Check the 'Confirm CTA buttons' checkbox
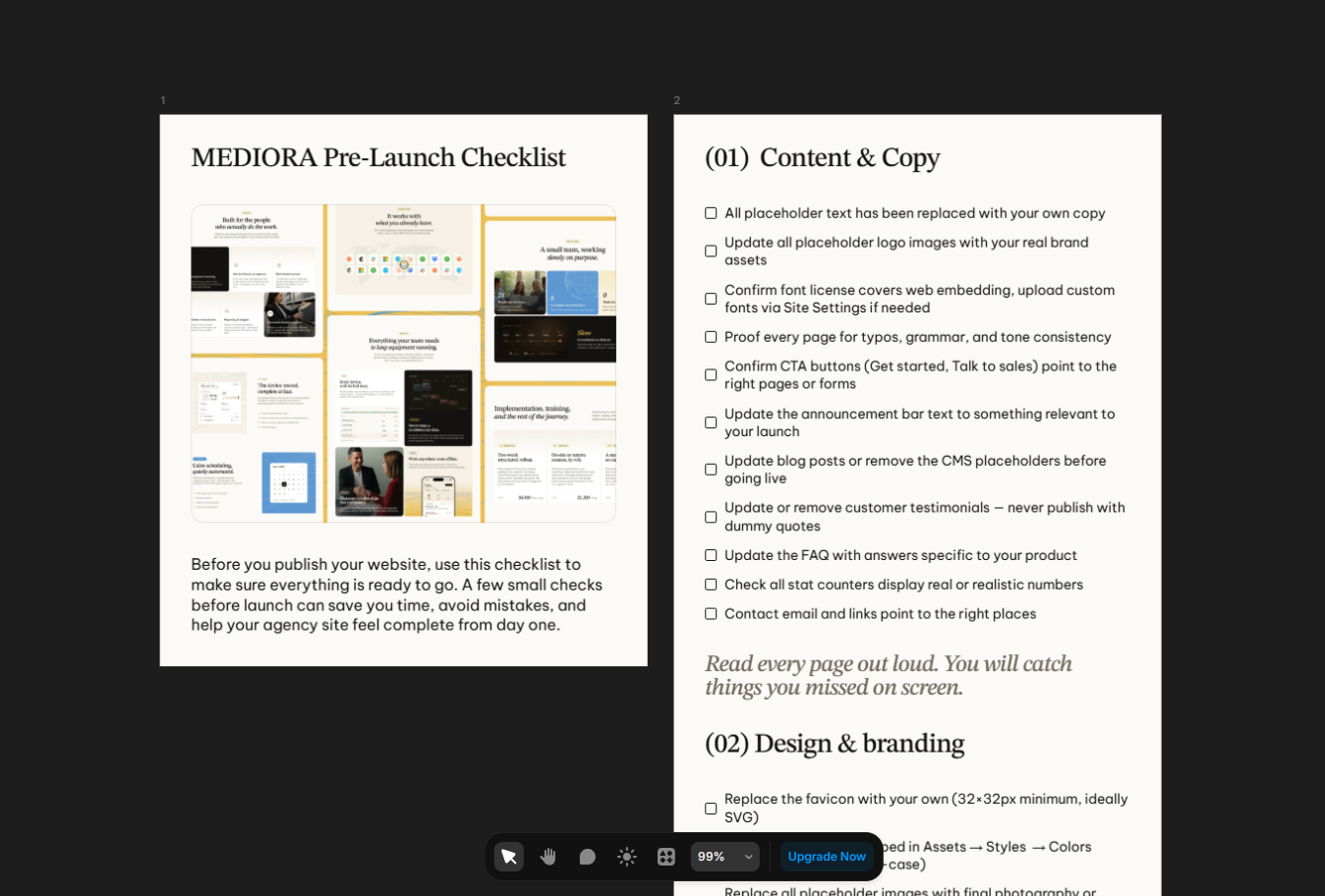Viewport: 1325px width, 896px height. (x=711, y=375)
